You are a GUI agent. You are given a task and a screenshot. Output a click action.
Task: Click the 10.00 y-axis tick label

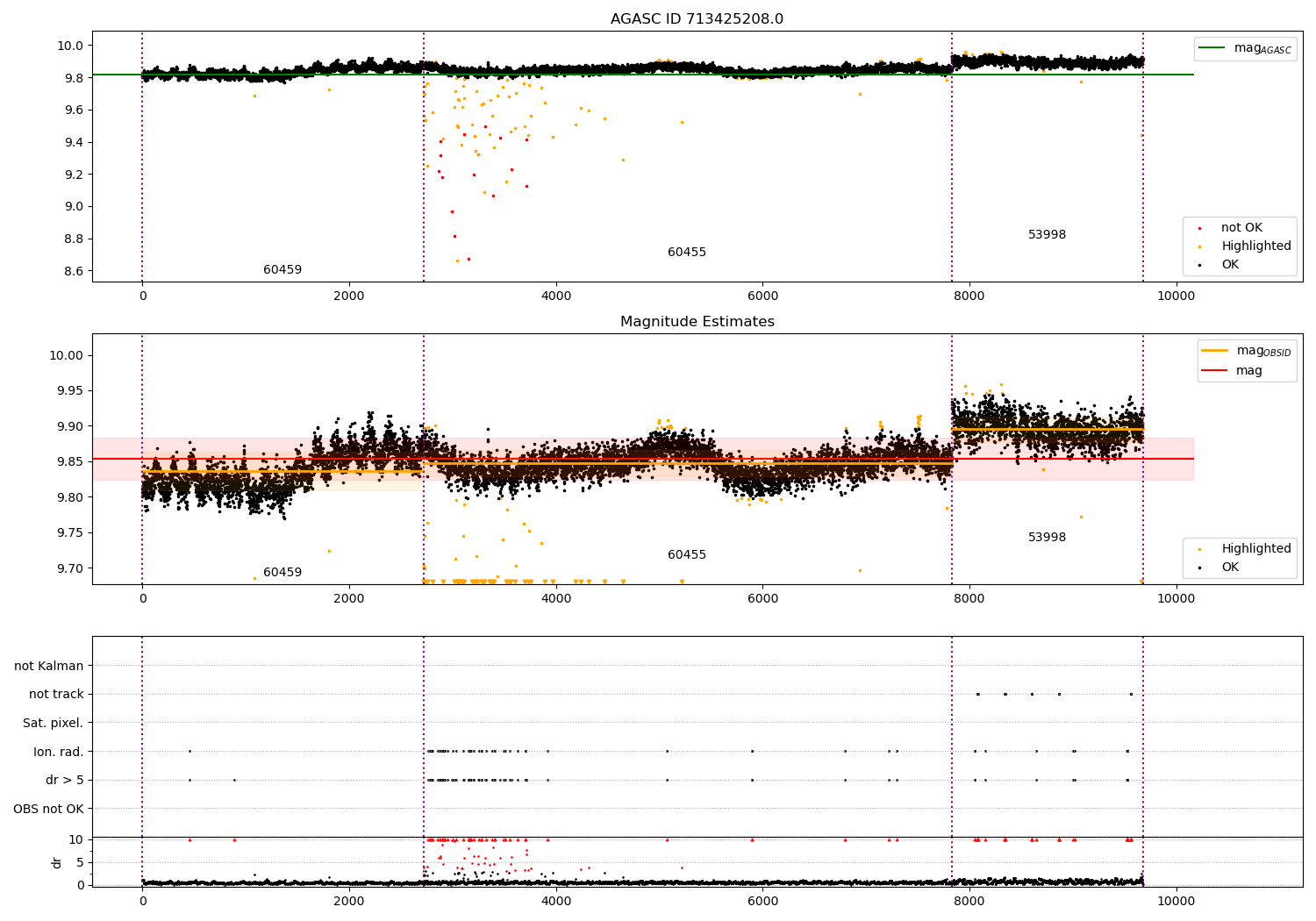[66, 355]
